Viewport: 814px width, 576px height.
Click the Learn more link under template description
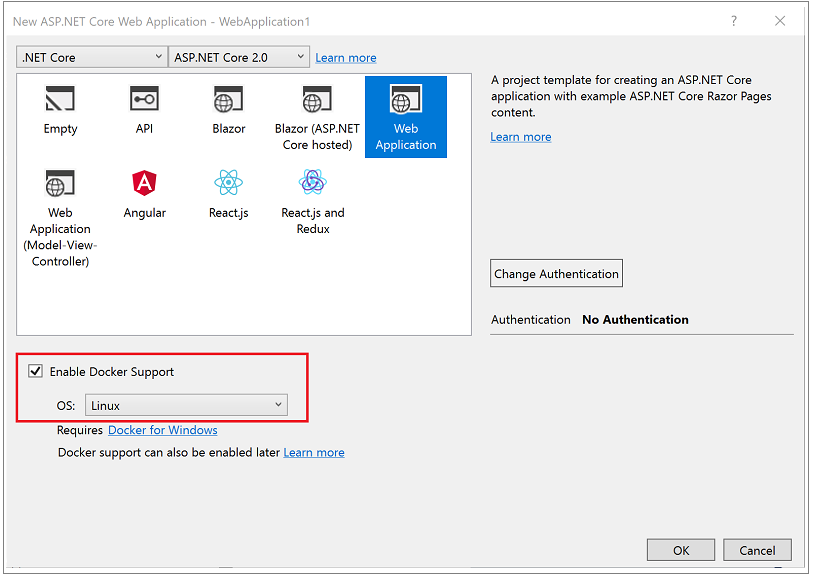[x=520, y=136]
